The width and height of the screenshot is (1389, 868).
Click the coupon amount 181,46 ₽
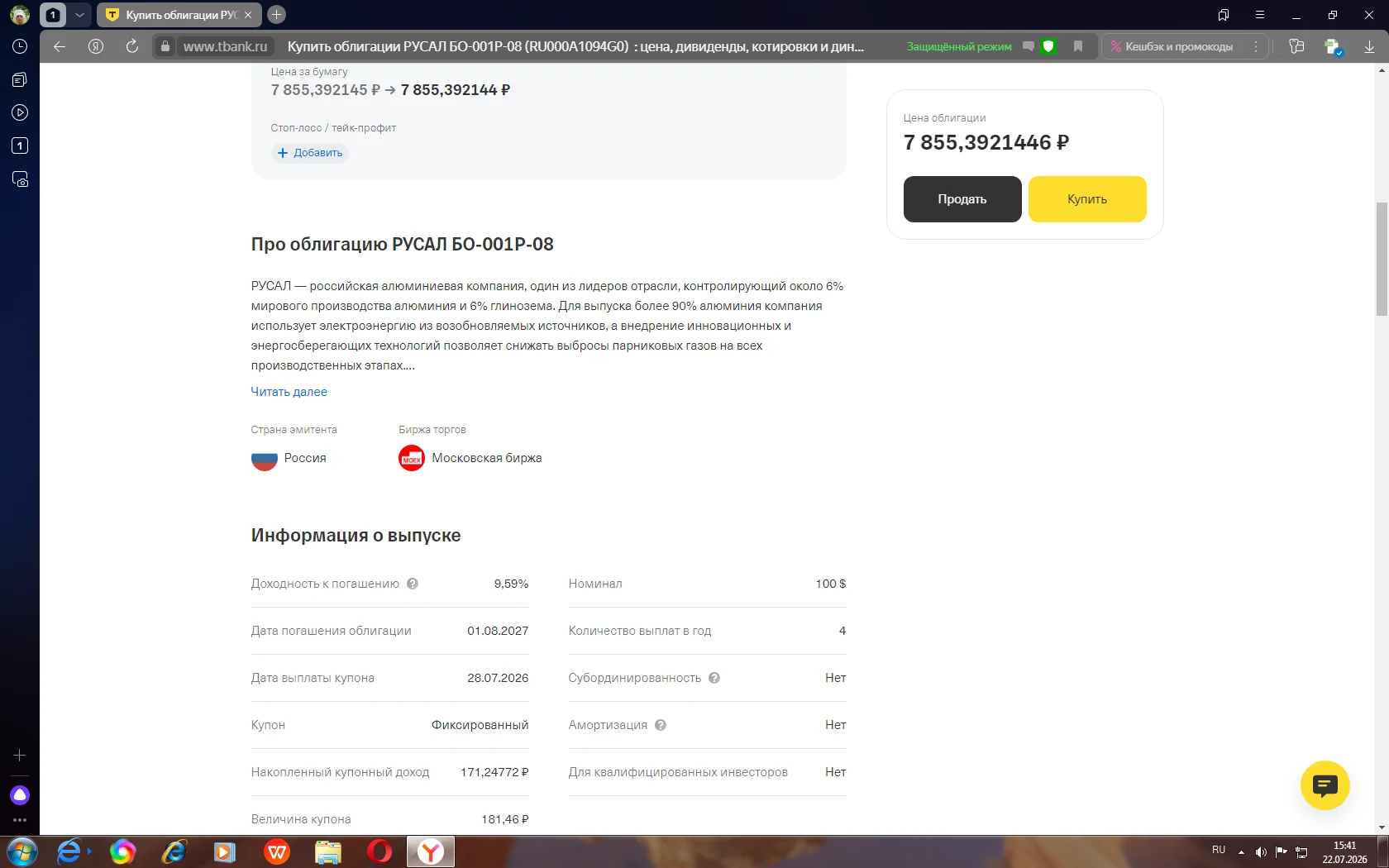pyautogui.click(x=505, y=819)
